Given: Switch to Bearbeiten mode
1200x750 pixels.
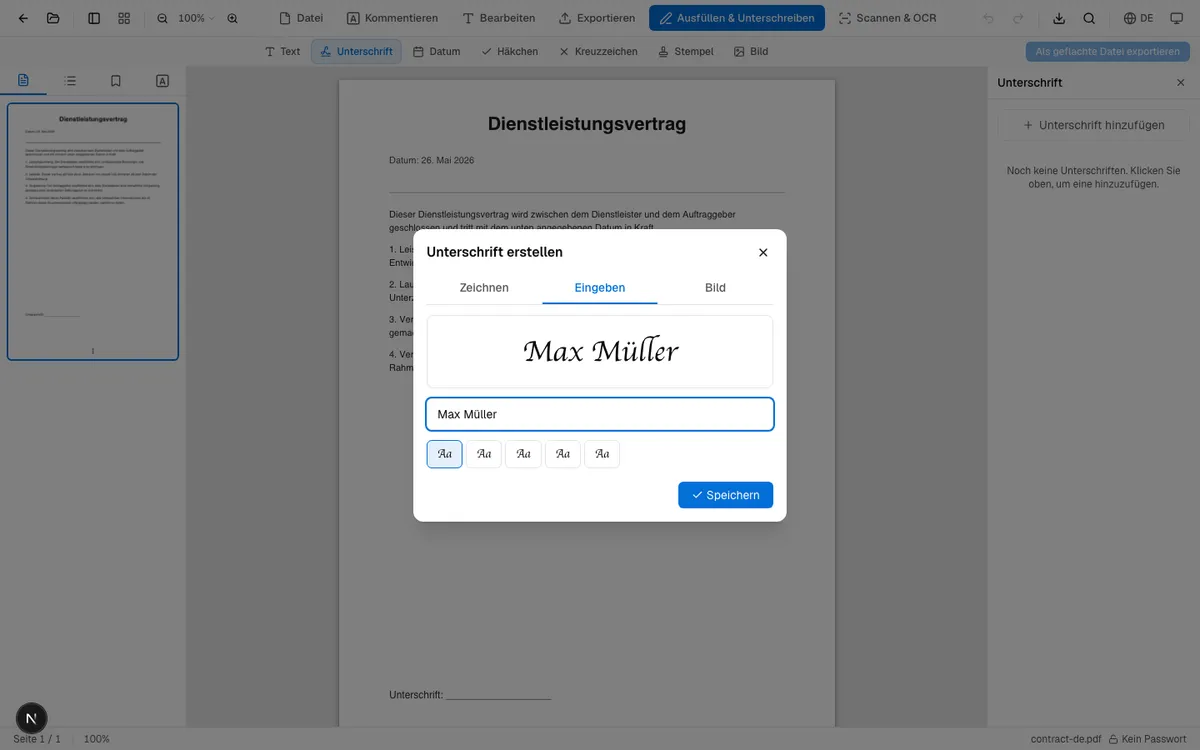Looking at the screenshot, I should pos(499,18).
